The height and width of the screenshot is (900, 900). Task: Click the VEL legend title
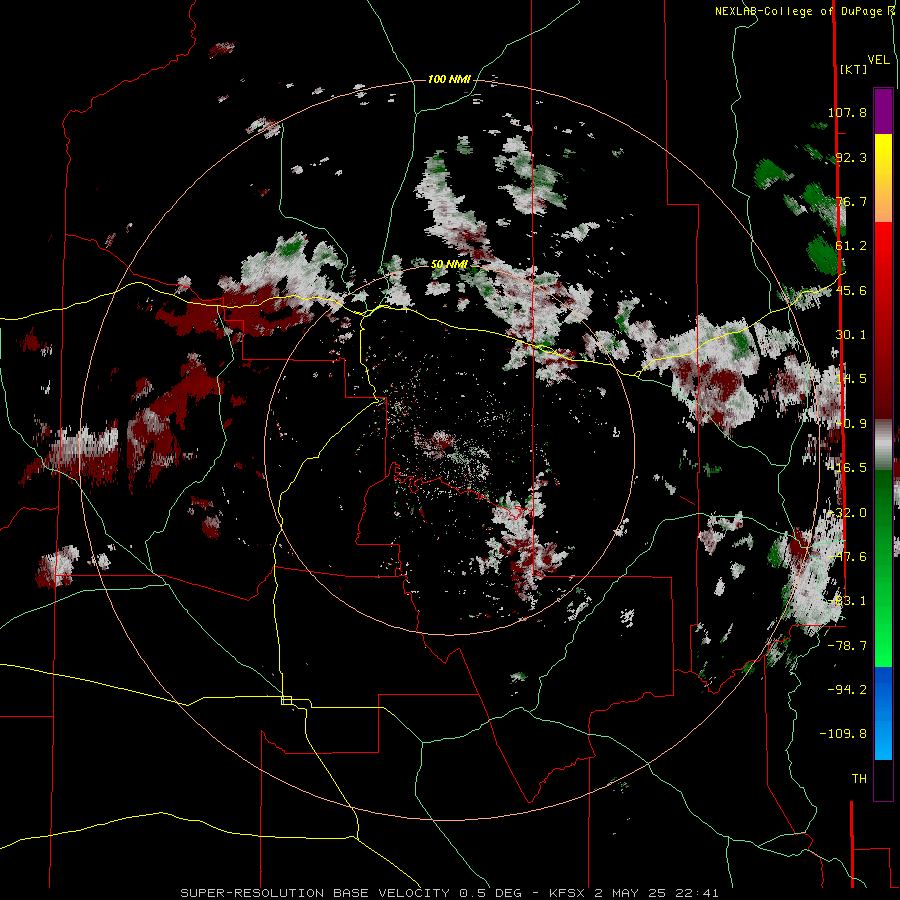[x=879, y=60]
